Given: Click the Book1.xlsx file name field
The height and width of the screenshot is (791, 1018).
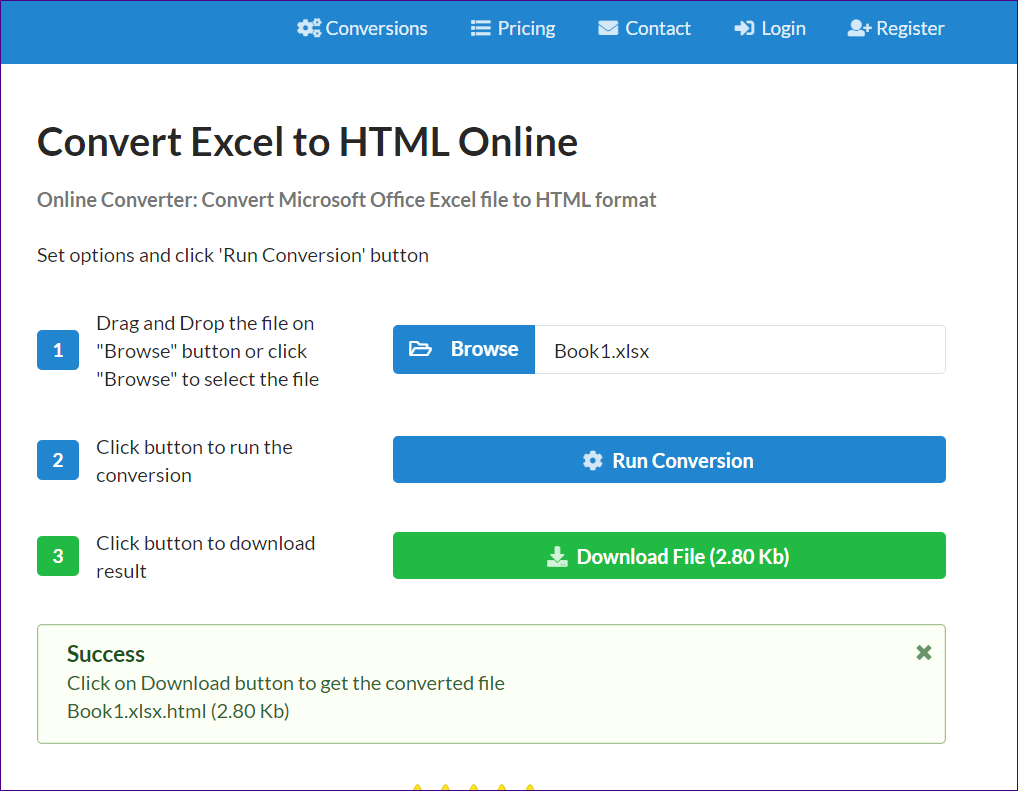Looking at the screenshot, I should [740, 350].
